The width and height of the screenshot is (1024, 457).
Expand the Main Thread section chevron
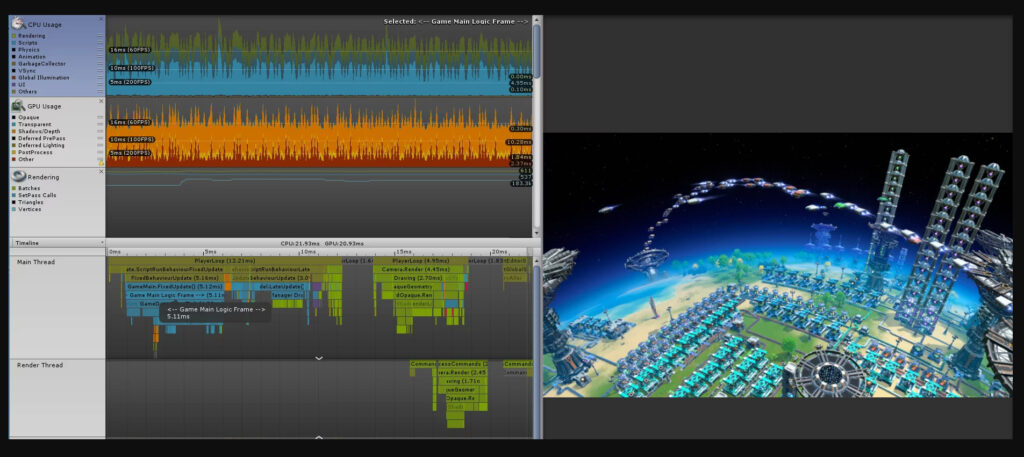[319, 358]
